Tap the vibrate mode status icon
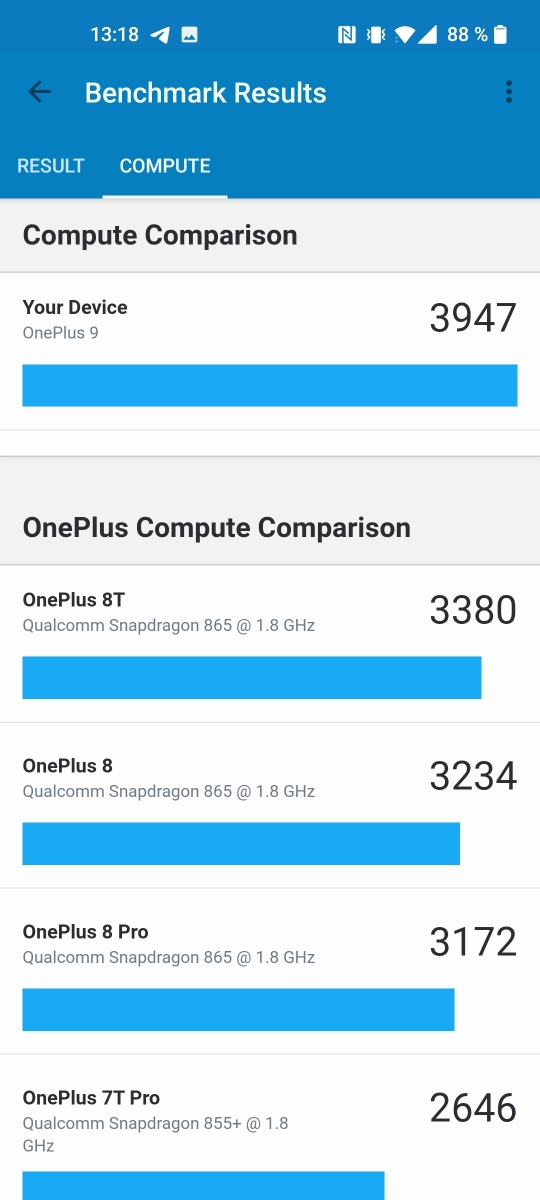 [x=376, y=35]
